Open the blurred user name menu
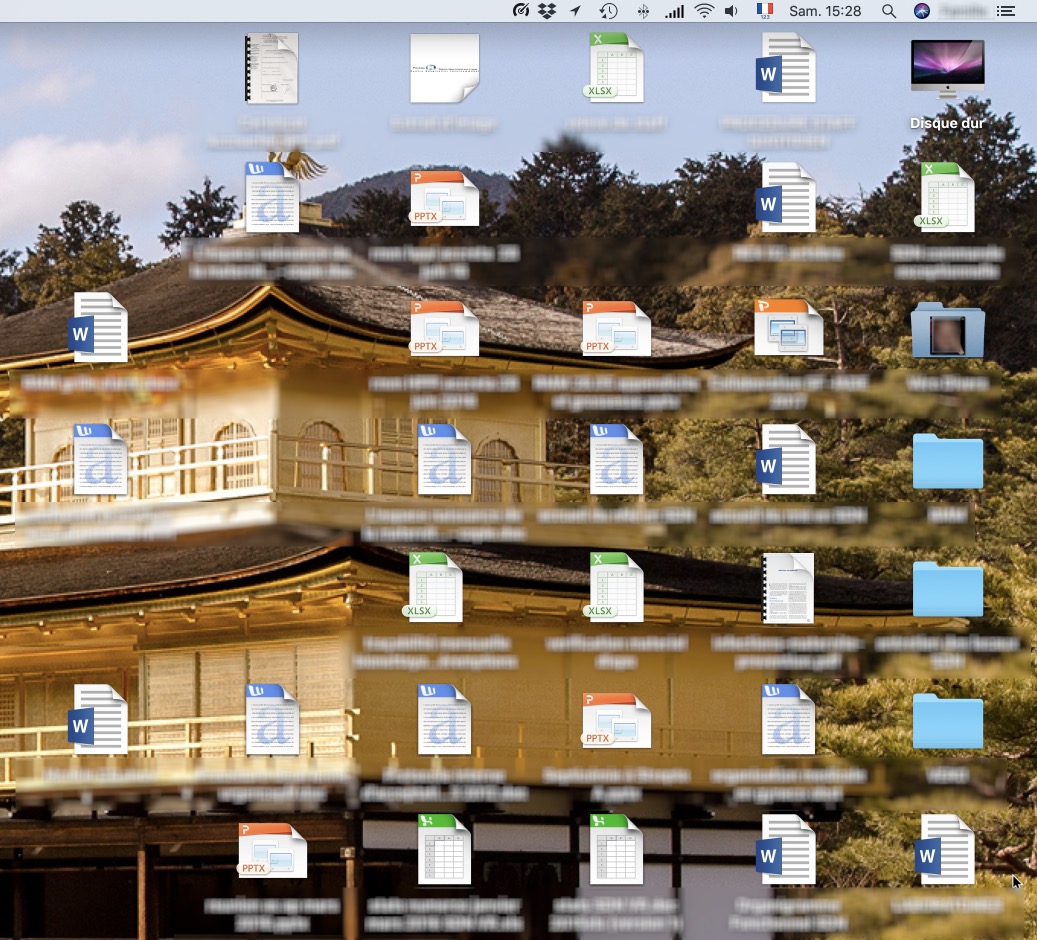Viewport: 1037px width, 940px height. click(x=962, y=11)
